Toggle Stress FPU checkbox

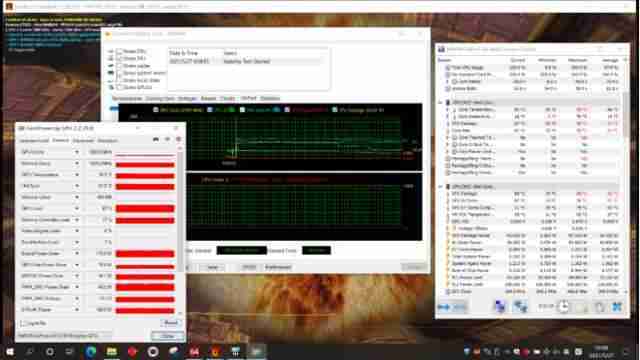point(120,58)
